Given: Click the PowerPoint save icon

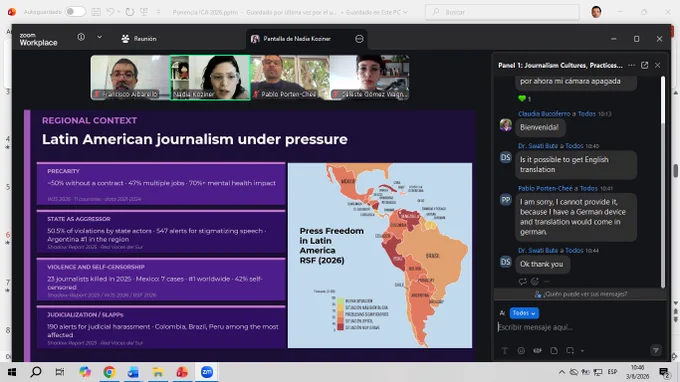Looking at the screenshot, I should pos(96,12).
